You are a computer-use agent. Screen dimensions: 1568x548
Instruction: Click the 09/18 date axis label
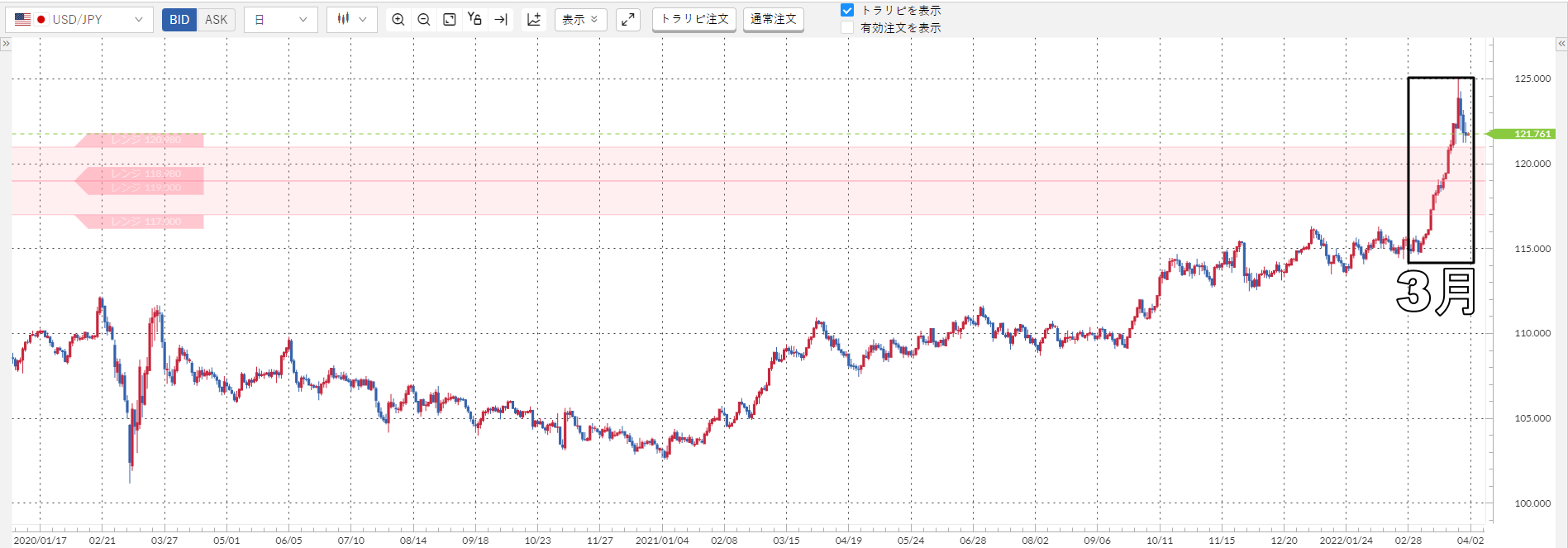[475, 541]
